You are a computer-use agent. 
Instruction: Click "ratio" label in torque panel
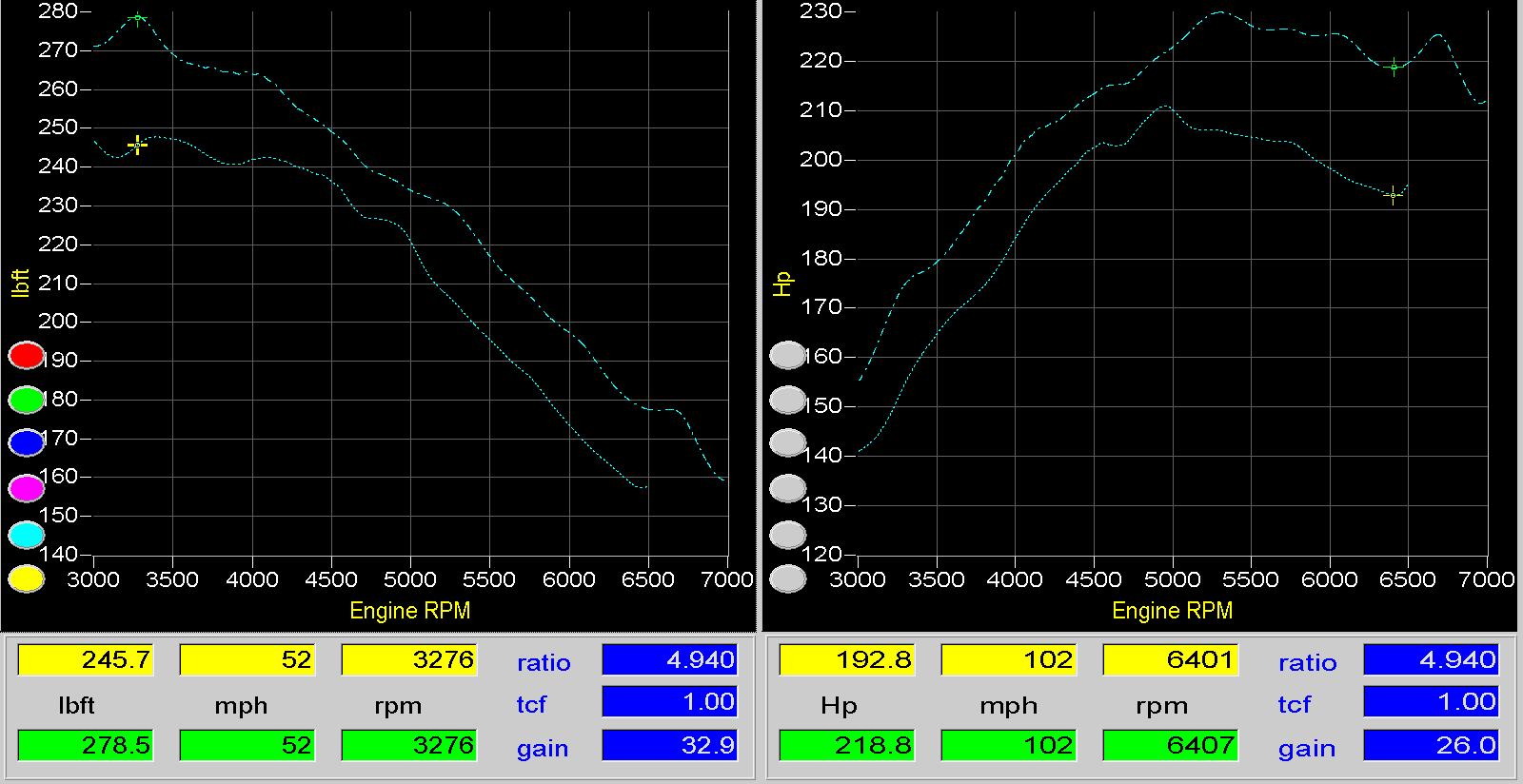(x=544, y=662)
